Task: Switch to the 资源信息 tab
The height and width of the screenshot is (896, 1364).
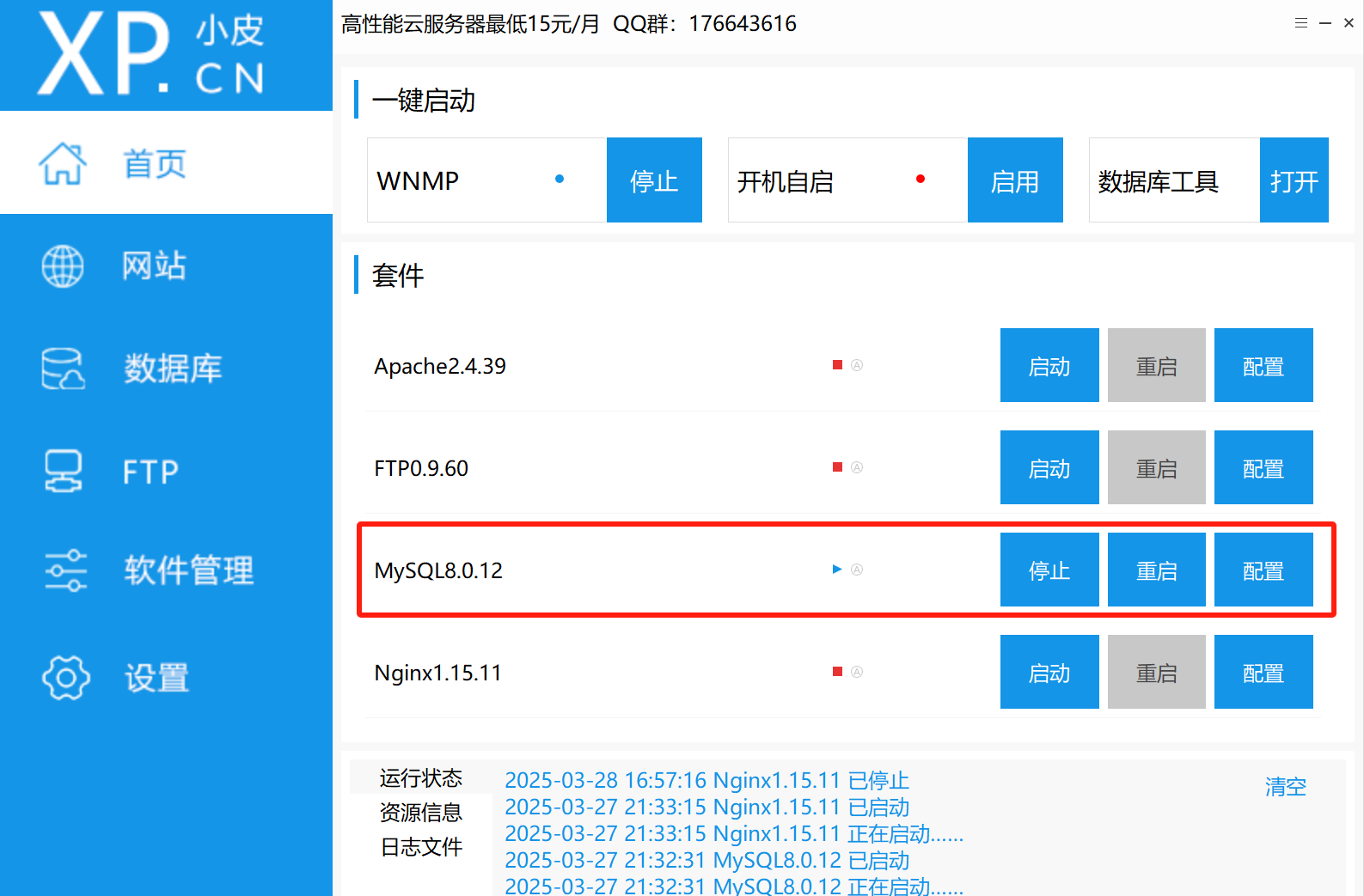Action: [x=421, y=813]
